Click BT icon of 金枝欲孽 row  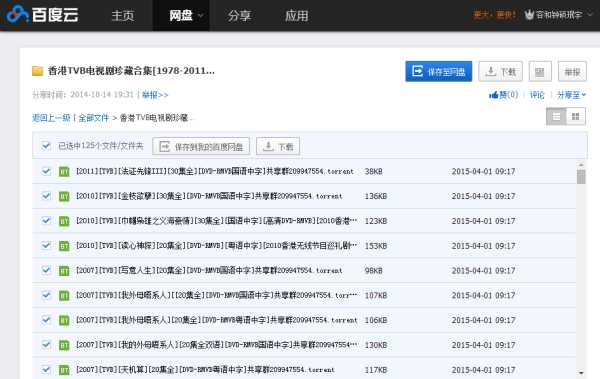coord(64,196)
